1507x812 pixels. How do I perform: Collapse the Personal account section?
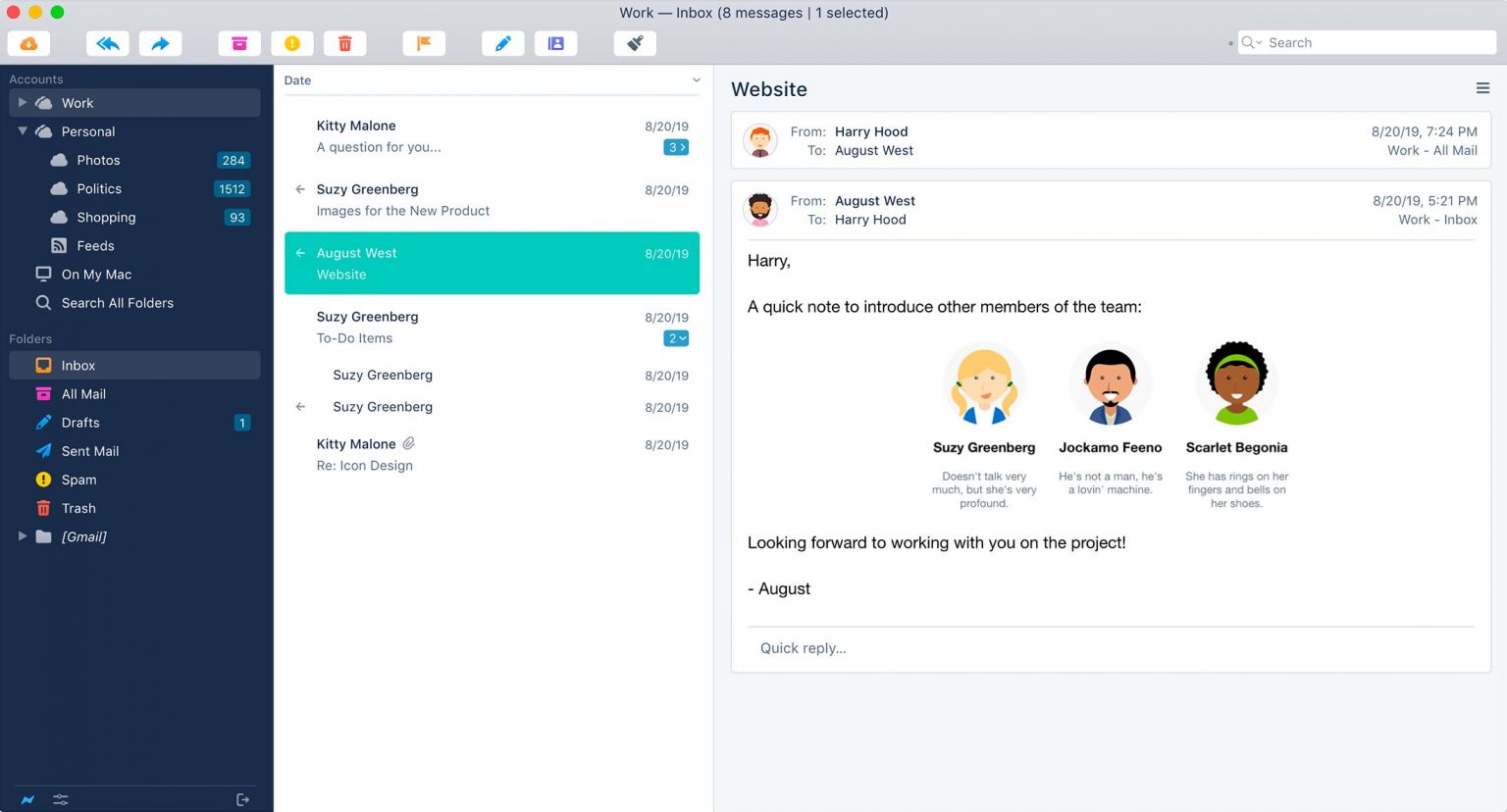click(22, 130)
